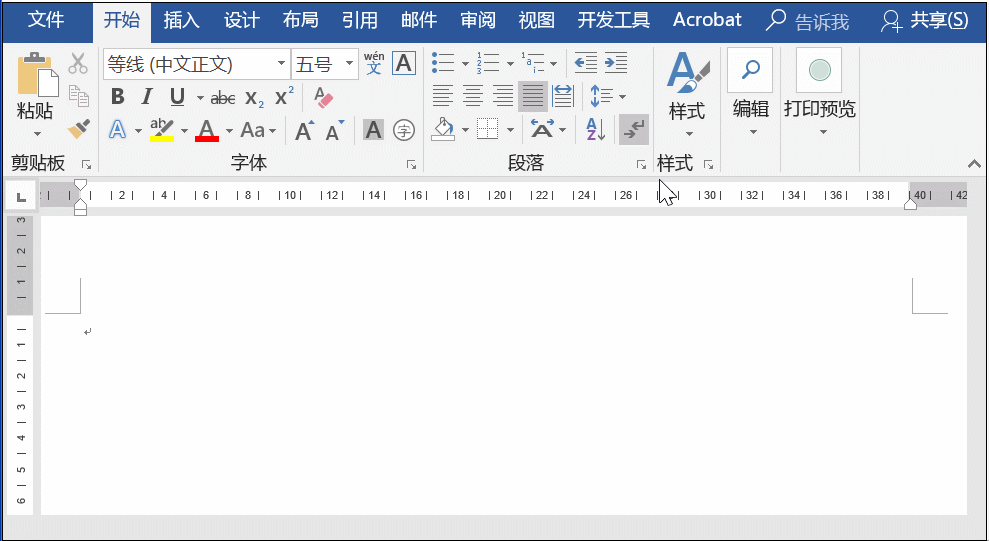Collapse the ribbon with chevron
This screenshot has width=989, height=541.
click(x=974, y=165)
